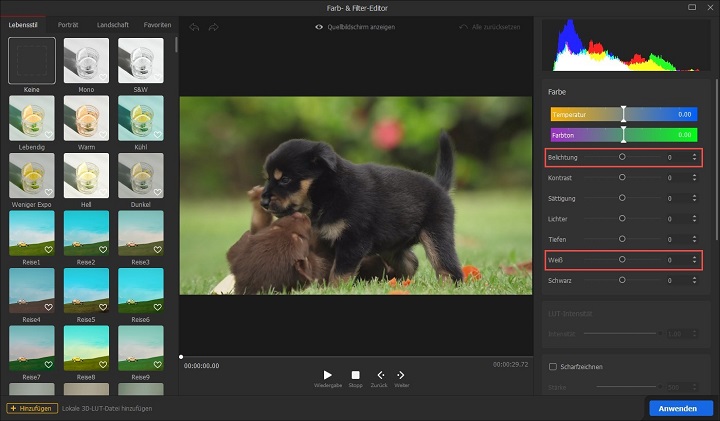The height and width of the screenshot is (421, 720).
Task: Click the Kontrast stepper arrows
Action: pyautogui.click(x=694, y=177)
